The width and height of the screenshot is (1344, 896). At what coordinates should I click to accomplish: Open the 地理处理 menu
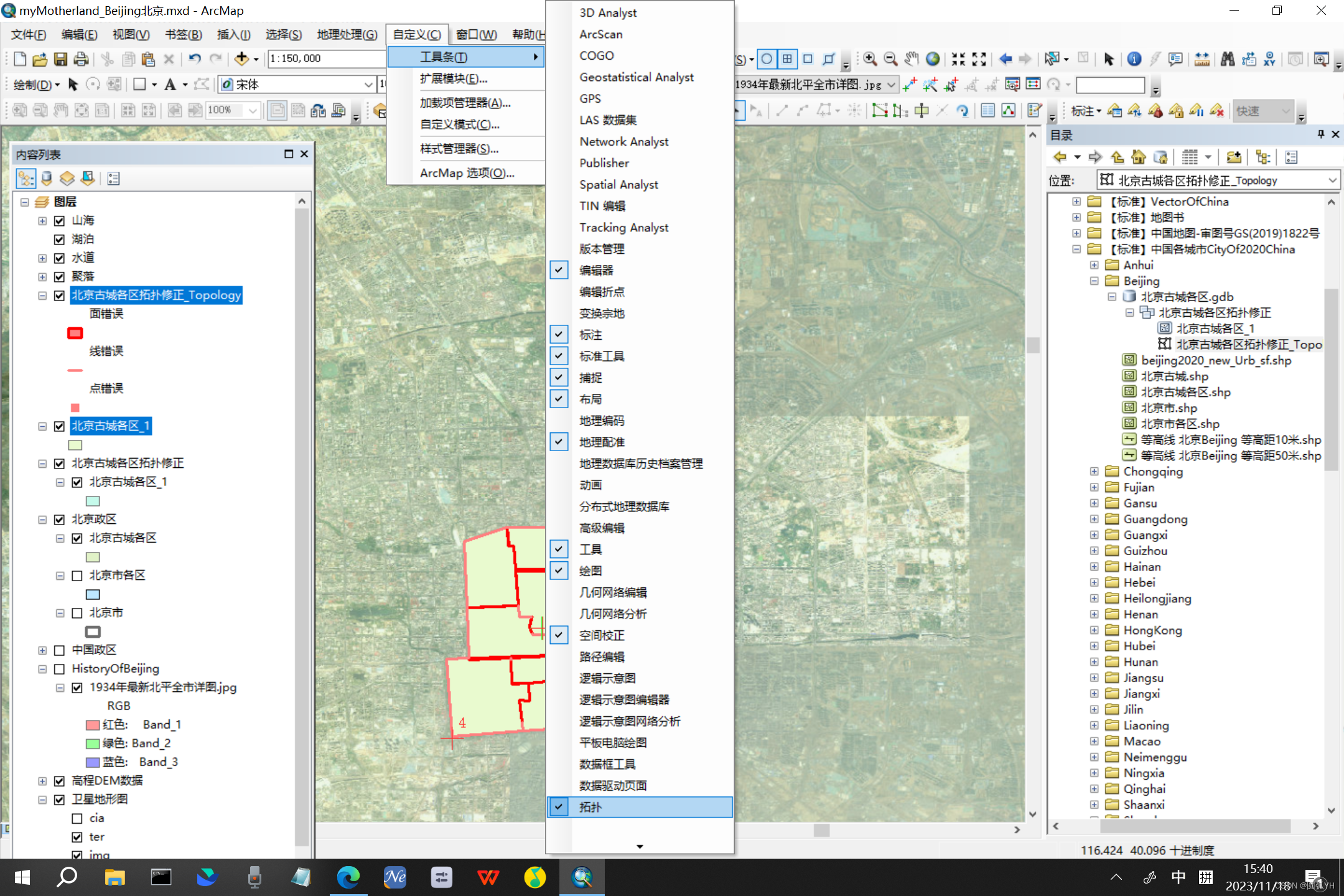(347, 34)
